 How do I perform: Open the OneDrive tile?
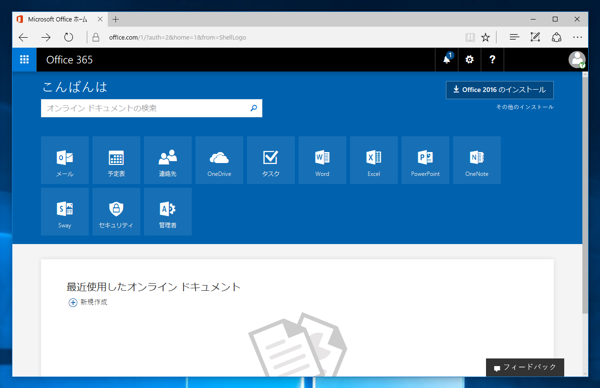tap(219, 160)
